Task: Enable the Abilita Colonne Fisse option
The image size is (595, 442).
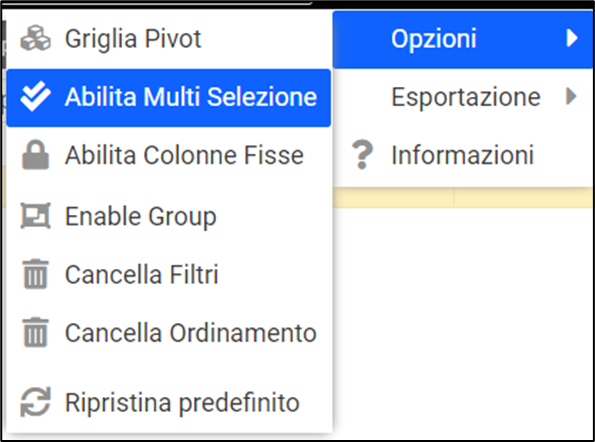Action: point(168,156)
